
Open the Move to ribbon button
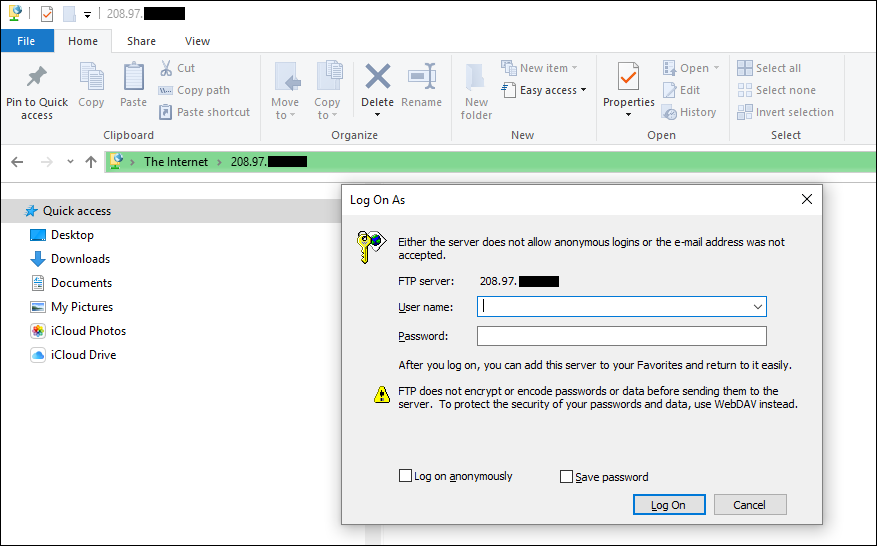(x=285, y=91)
